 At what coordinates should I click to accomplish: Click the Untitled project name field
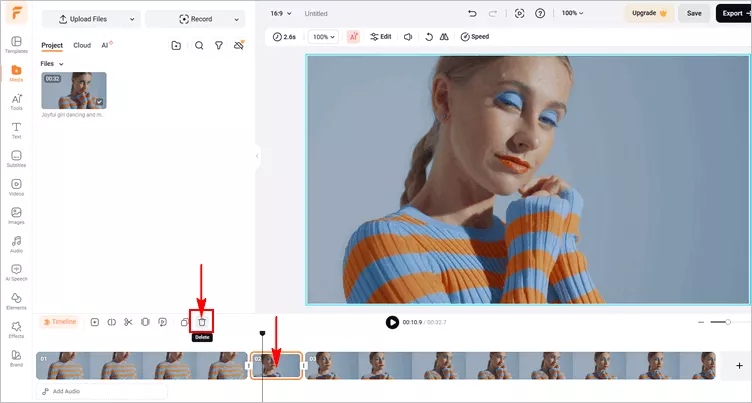pos(316,13)
